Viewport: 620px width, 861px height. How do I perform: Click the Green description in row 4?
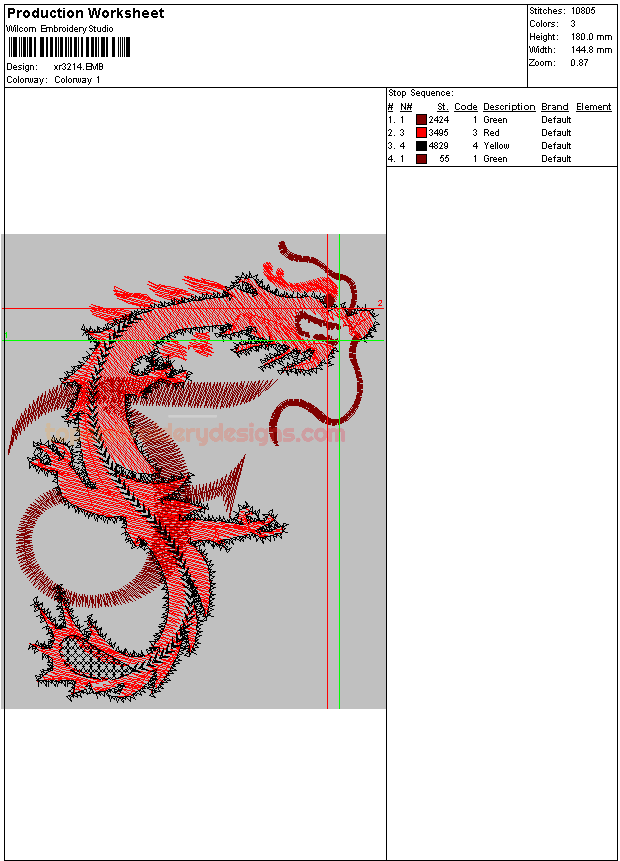click(495, 159)
